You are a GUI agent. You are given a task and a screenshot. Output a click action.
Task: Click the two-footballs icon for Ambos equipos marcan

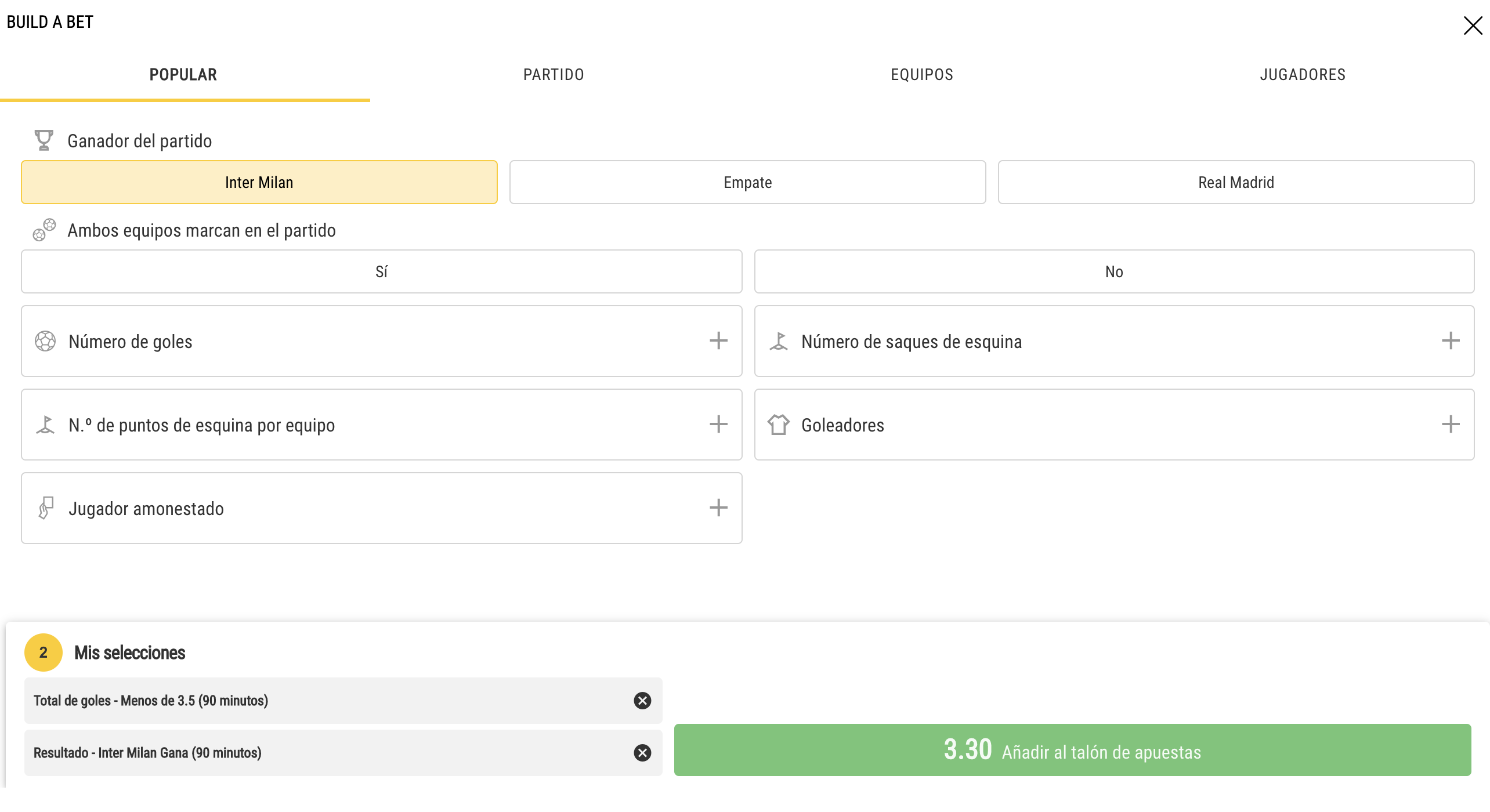(44, 230)
